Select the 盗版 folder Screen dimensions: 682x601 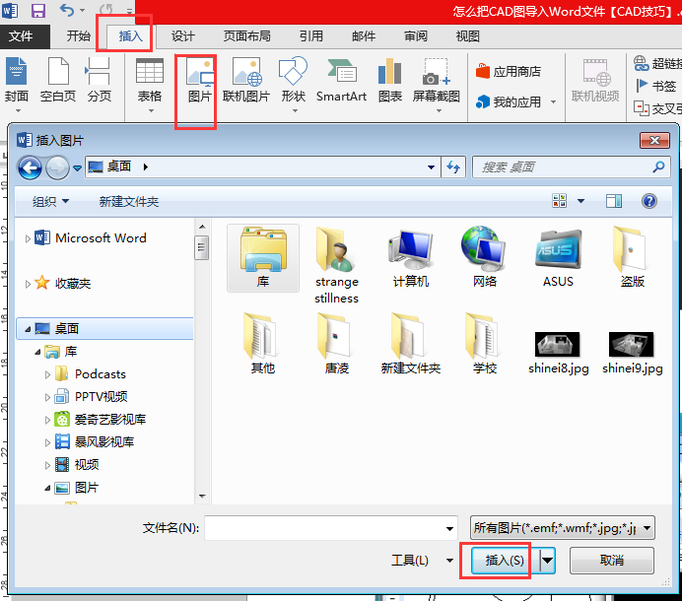coord(632,258)
